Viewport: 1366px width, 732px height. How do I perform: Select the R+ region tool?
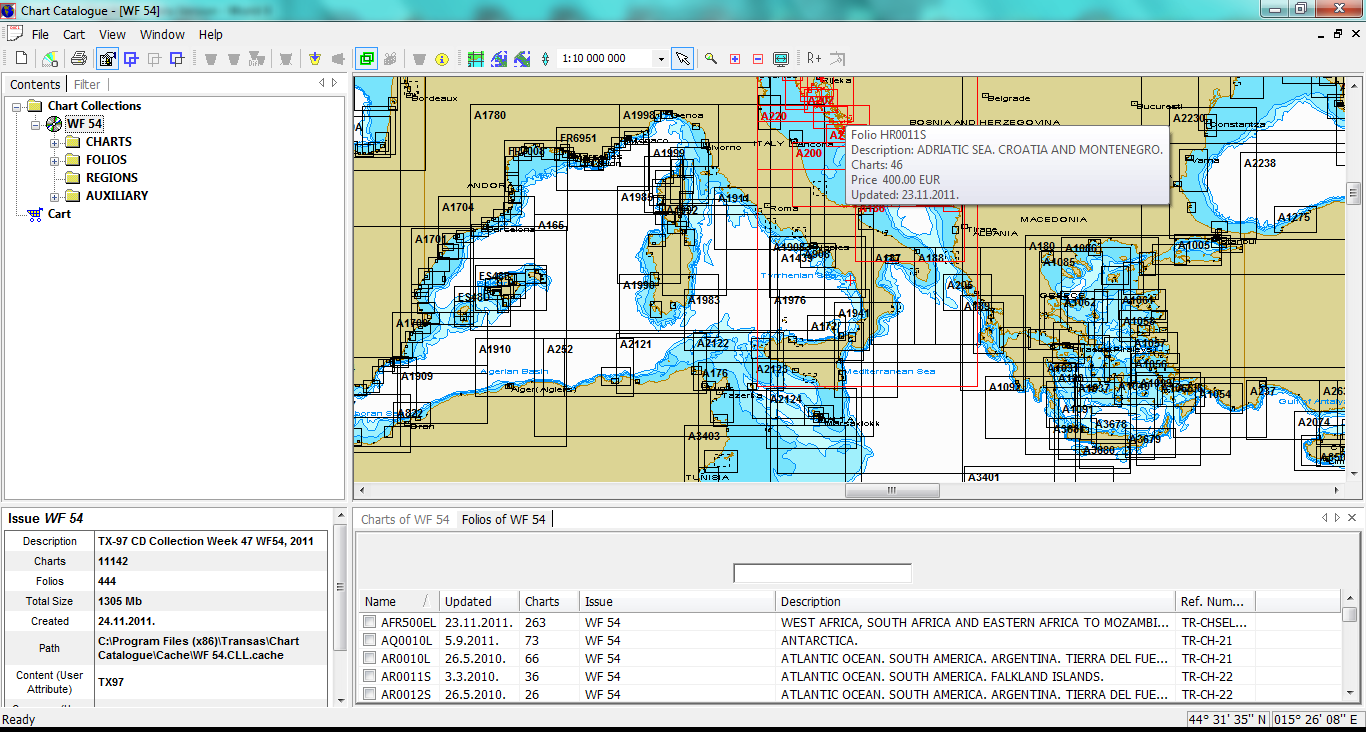tap(812, 58)
